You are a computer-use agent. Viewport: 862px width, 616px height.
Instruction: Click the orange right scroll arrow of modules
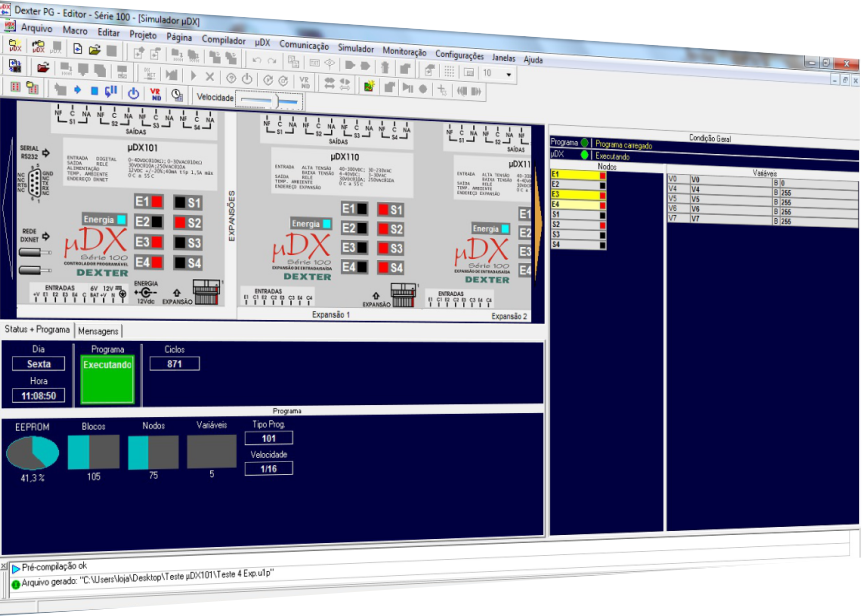538,220
